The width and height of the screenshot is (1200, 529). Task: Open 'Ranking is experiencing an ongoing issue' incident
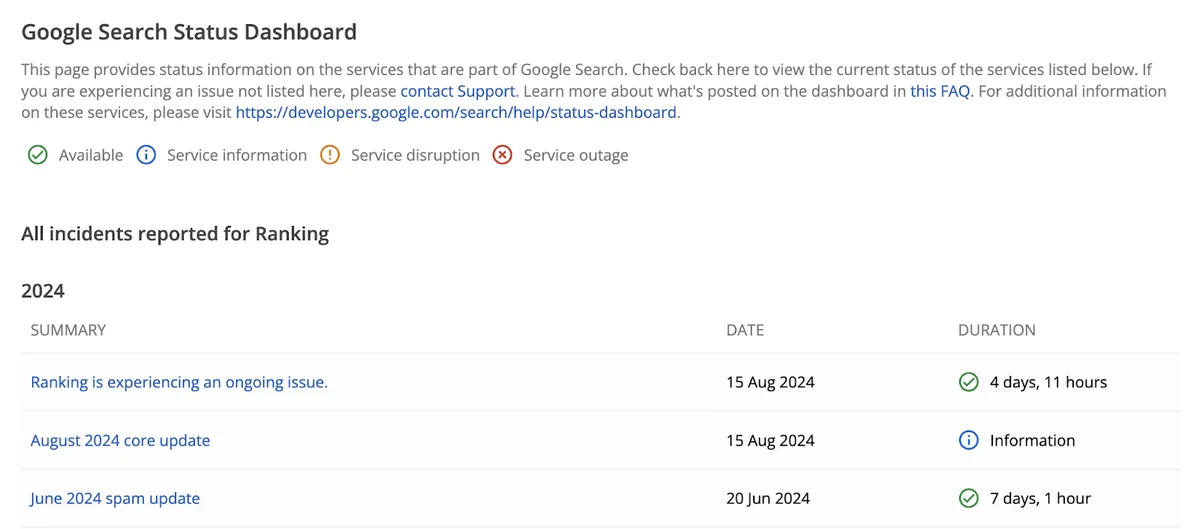click(x=179, y=382)
